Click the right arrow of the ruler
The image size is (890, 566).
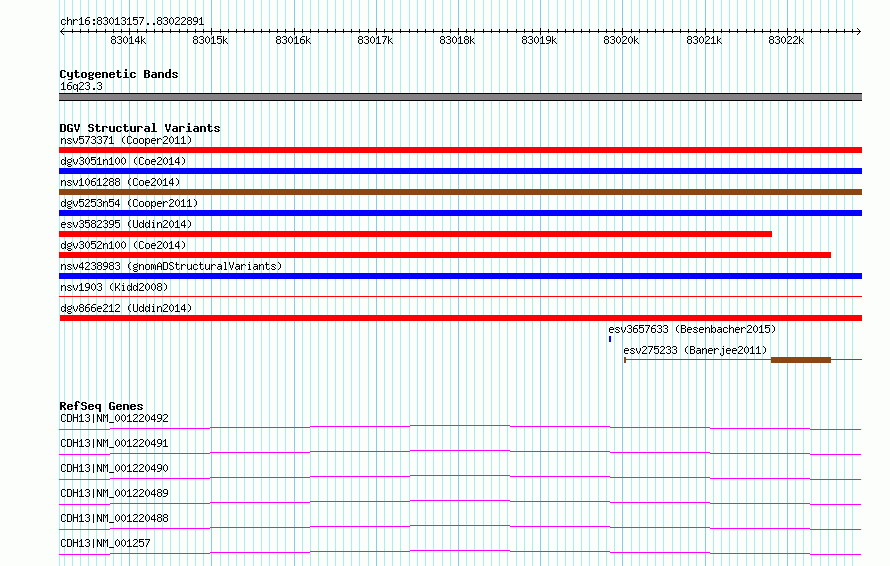859,31
